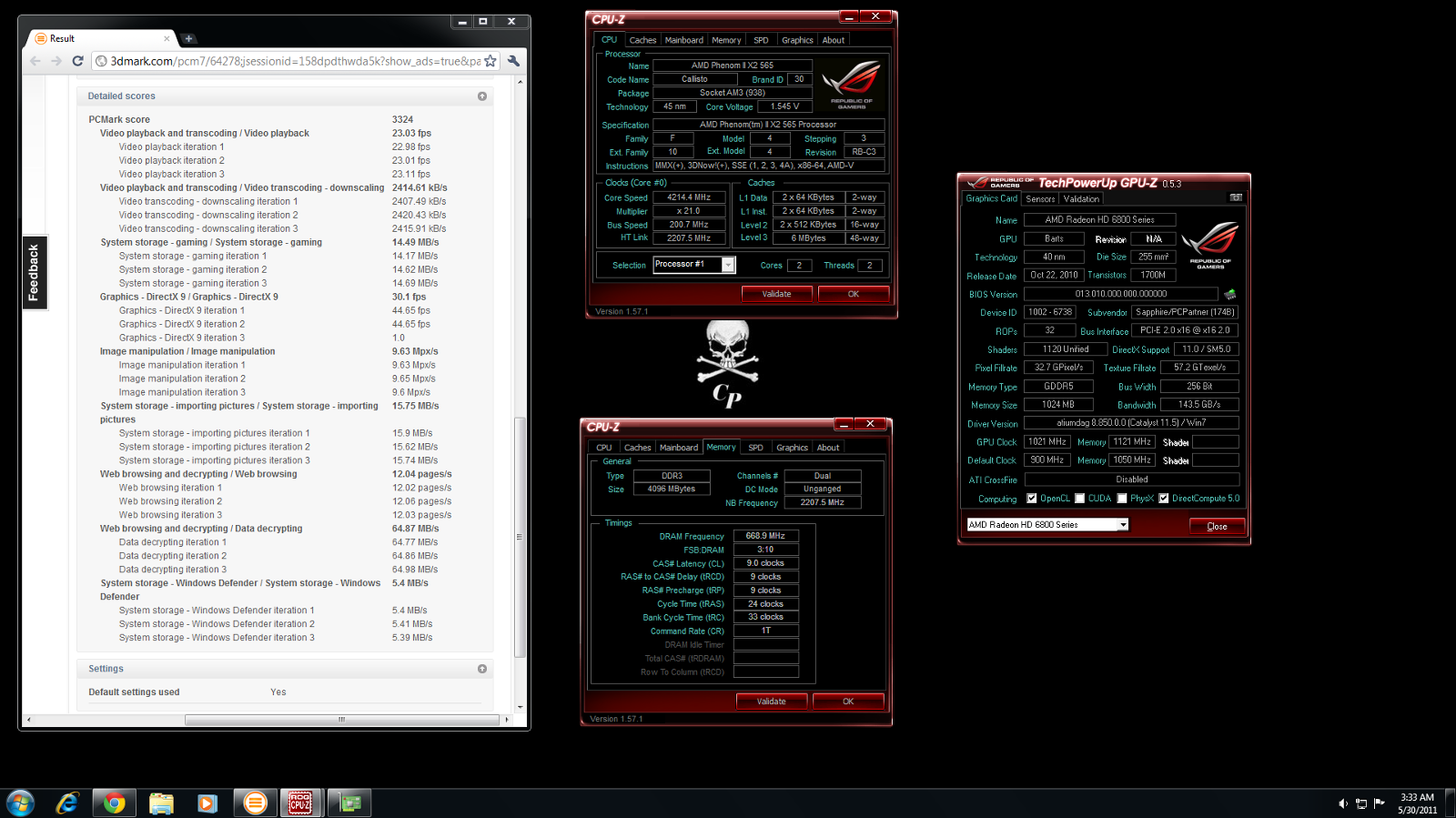Click the DRAM Frequency value 668.9 MHz
This screenshot has width=1456, height=818.
[765, 536]
